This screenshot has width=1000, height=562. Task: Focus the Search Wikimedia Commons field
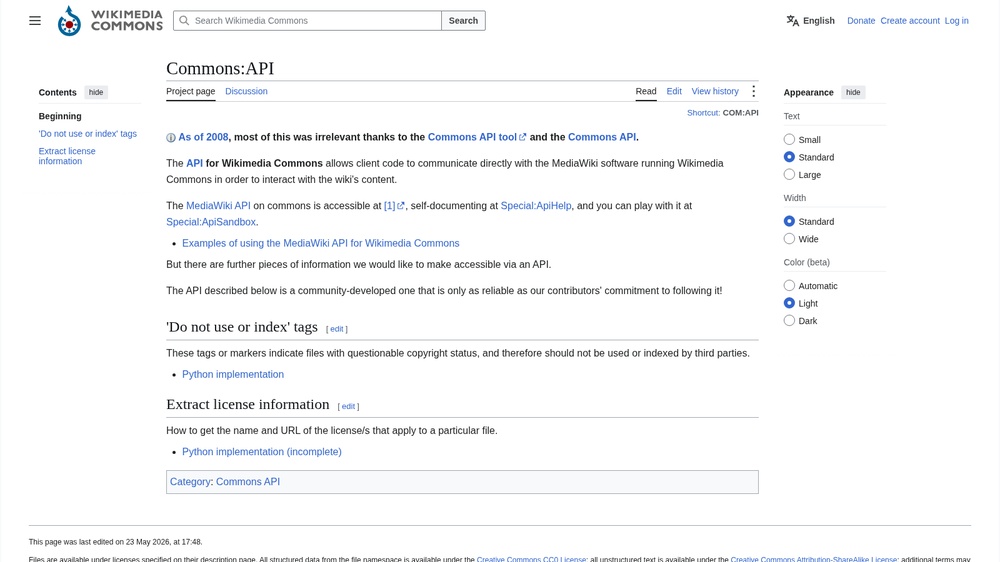point(307,20)
